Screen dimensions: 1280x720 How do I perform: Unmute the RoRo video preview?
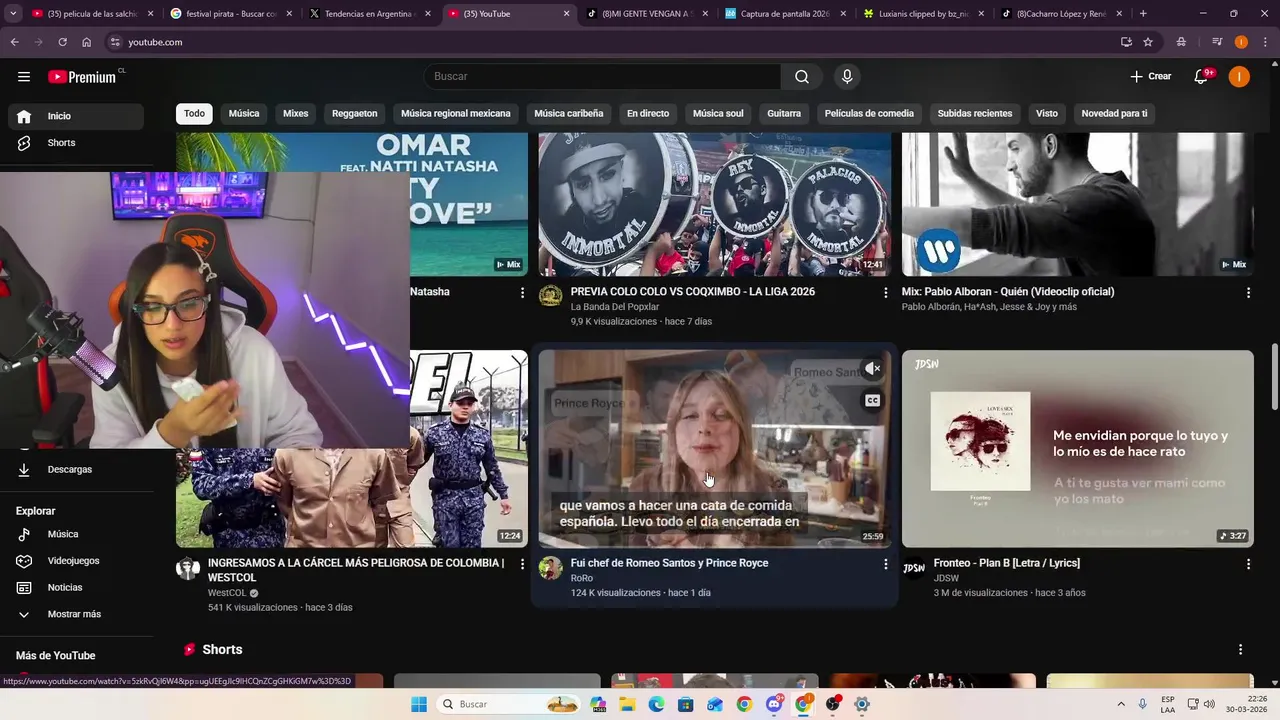coord(872,369)
